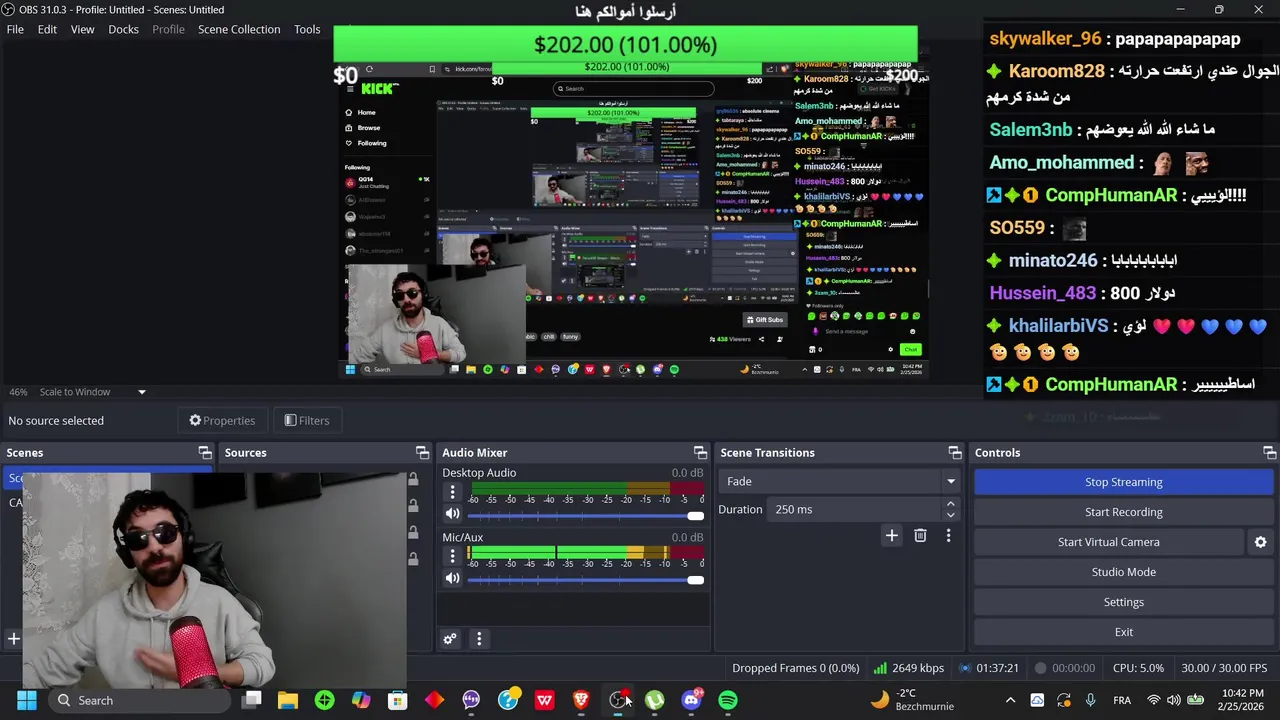Screen dimensions: 1280x720
Task: Open the Scene Collection menu
Action: click(239, 29)
